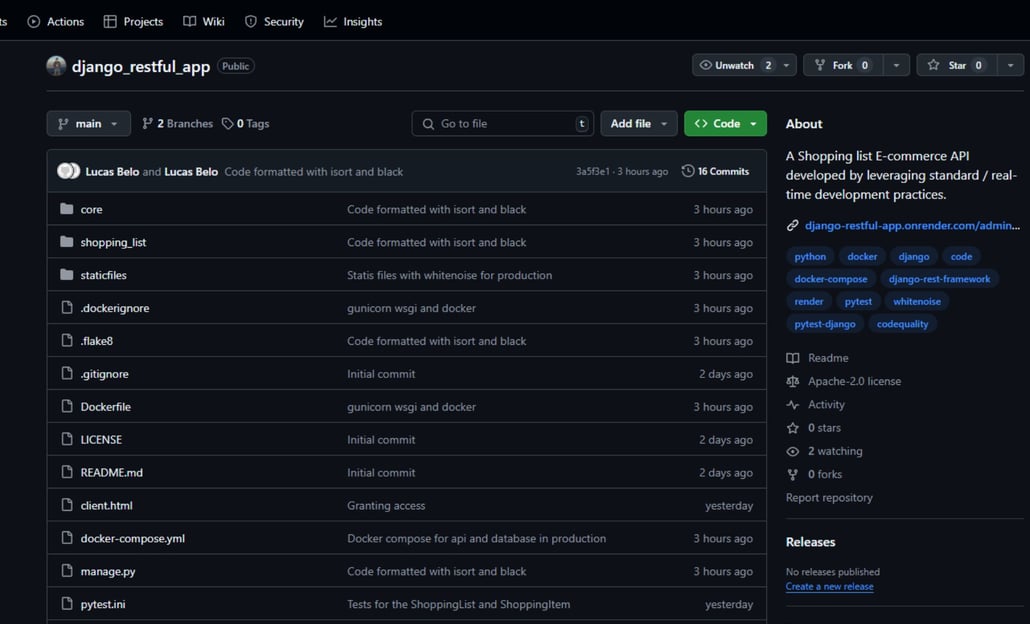Click the docker-compose.yml file icon
Image resolution: width=1030 pixels, height=624 pixels.
click(66, 537)
